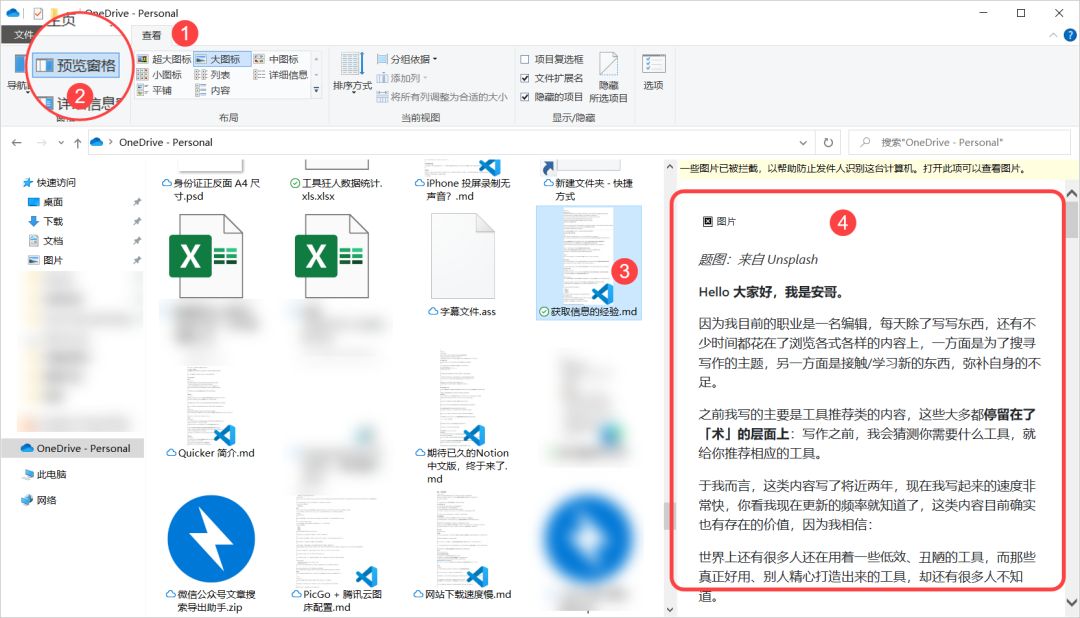Refresh the current folder
This screenshot has height=618, width=1080.
[x=828, y=143]
